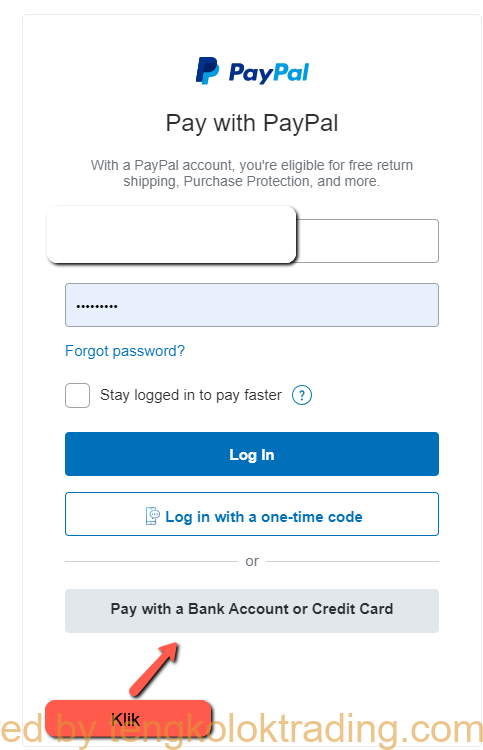Viewport: 483px width, 750px height.
Task: Click the 'or' divider text
Action: [x=252, y=561]
